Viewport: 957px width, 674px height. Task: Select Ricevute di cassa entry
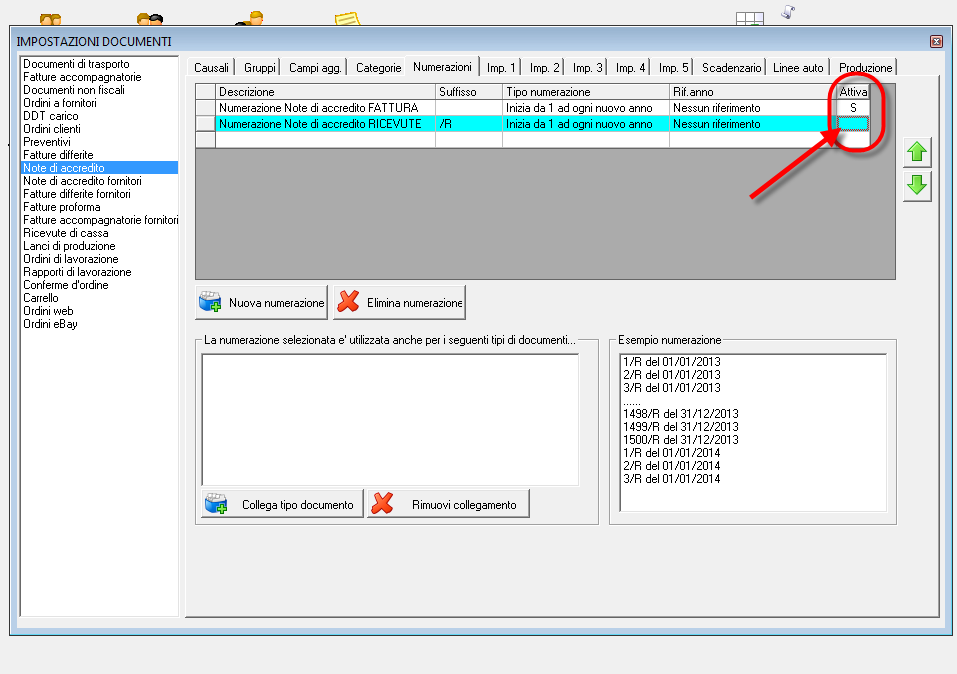coord(99,233)
